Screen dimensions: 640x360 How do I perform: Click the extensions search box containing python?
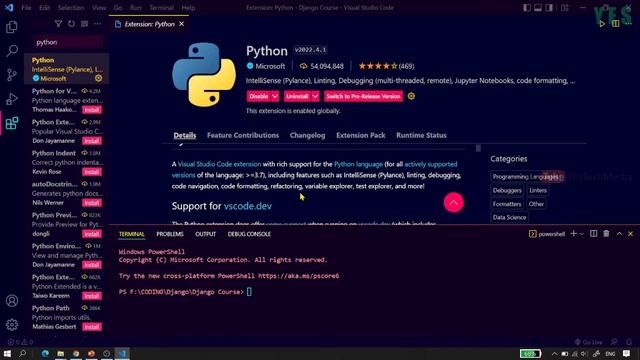coord(69,42)
